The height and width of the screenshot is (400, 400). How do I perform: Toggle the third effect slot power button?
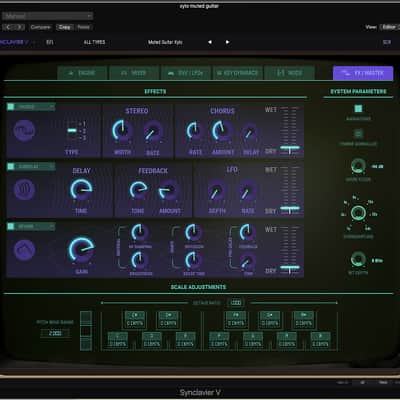click(11, 226)
